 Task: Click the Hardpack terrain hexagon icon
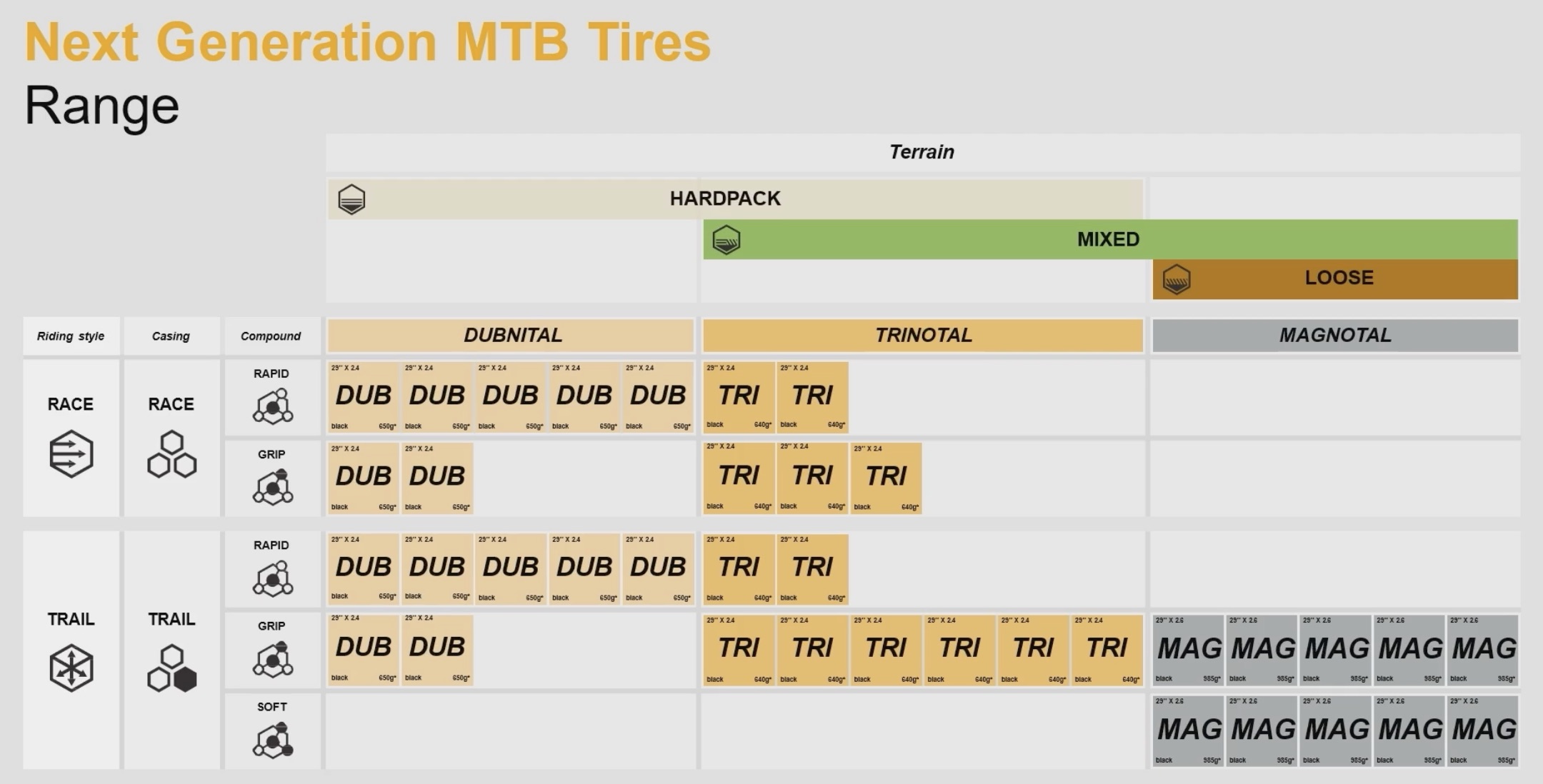pyautogui.click(x=351, y=199)
